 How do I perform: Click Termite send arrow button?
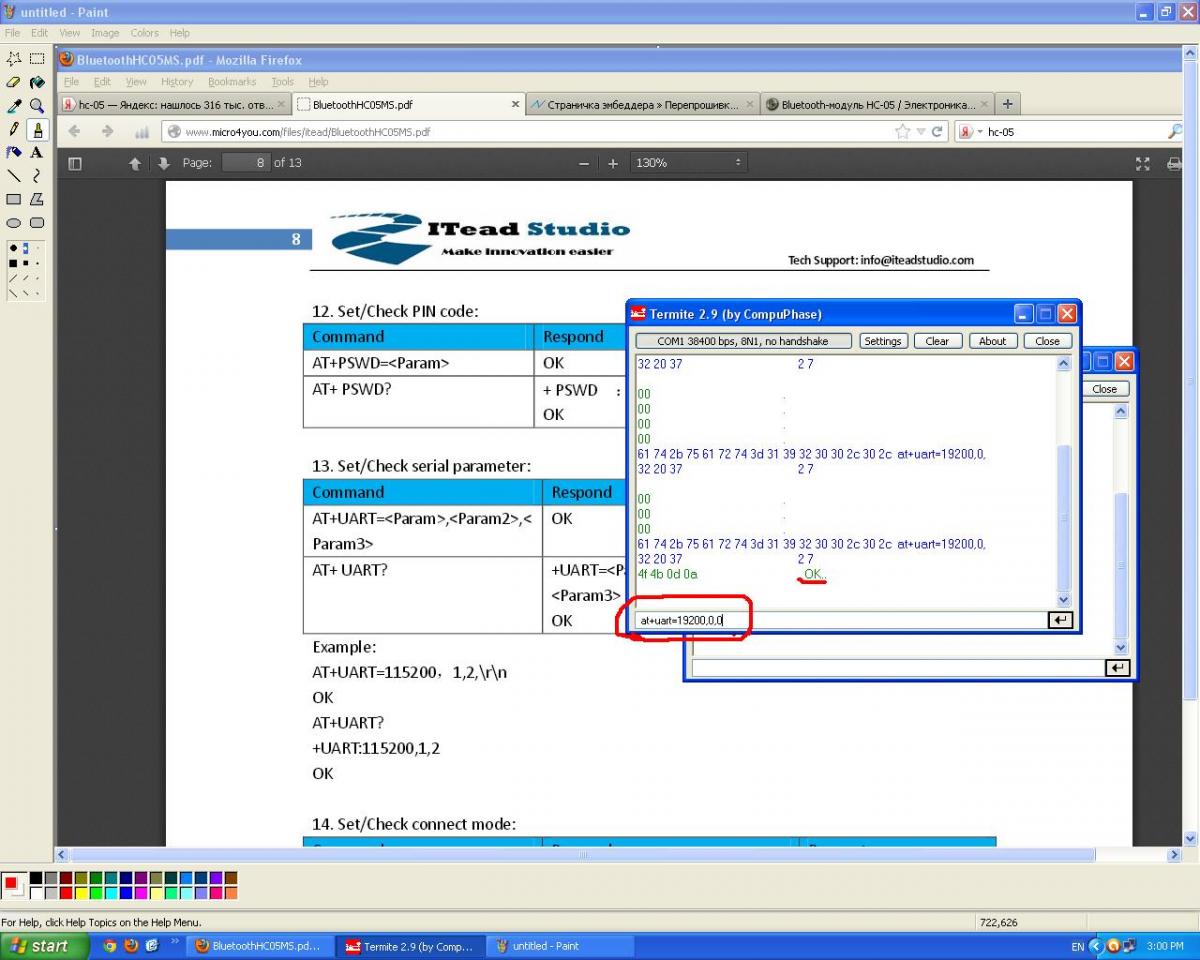tap(1060, 620)
